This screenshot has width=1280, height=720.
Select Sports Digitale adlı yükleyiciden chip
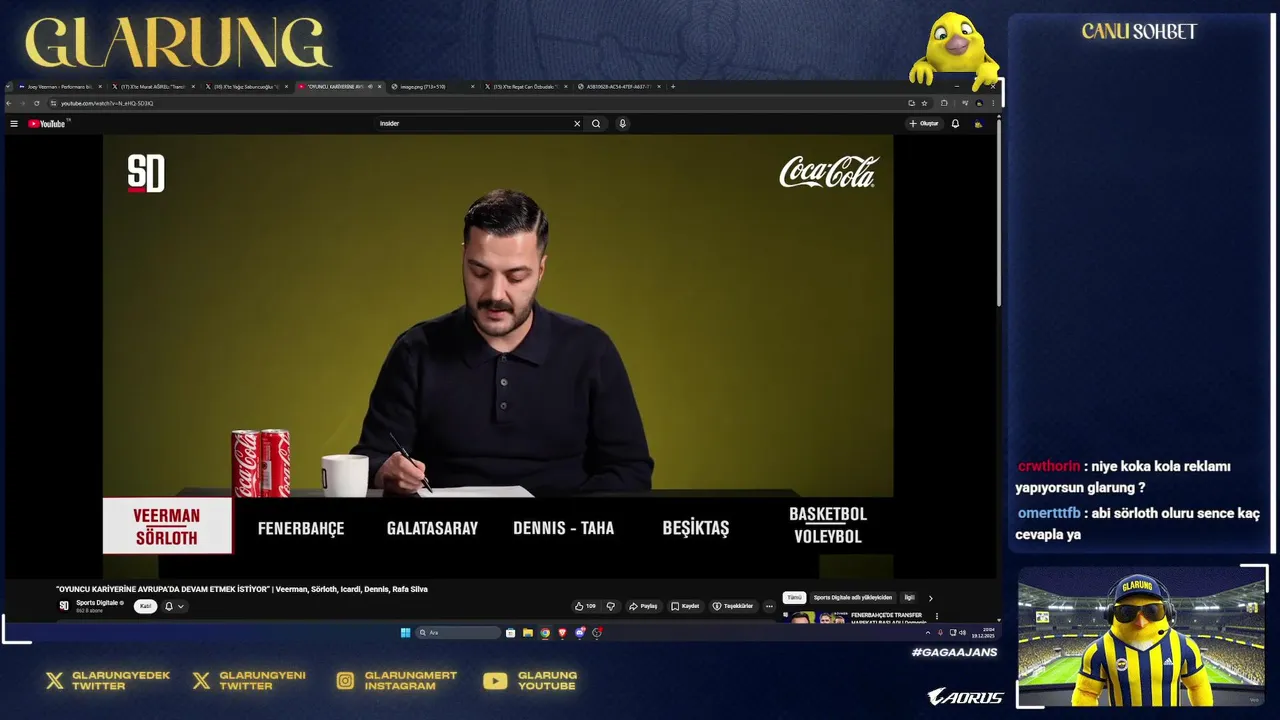tap(853, 598)
